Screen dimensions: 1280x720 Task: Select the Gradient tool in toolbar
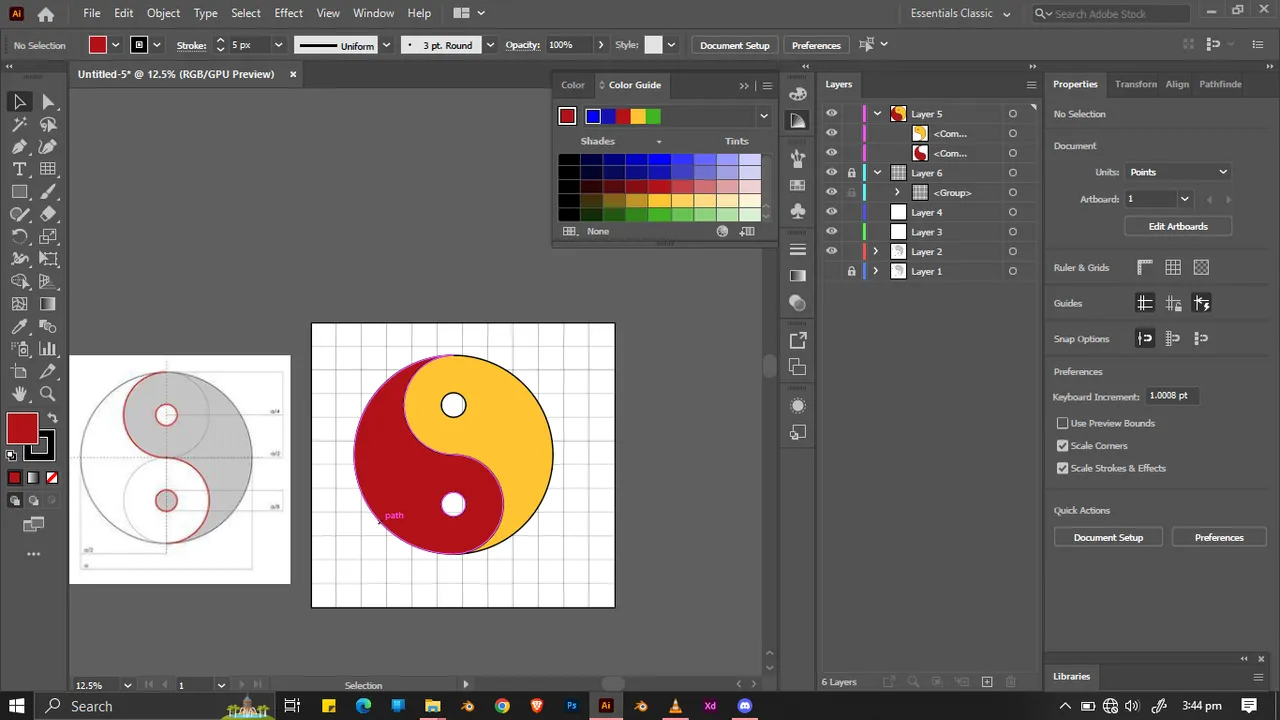pyautogui.click(x=48, y=304)
